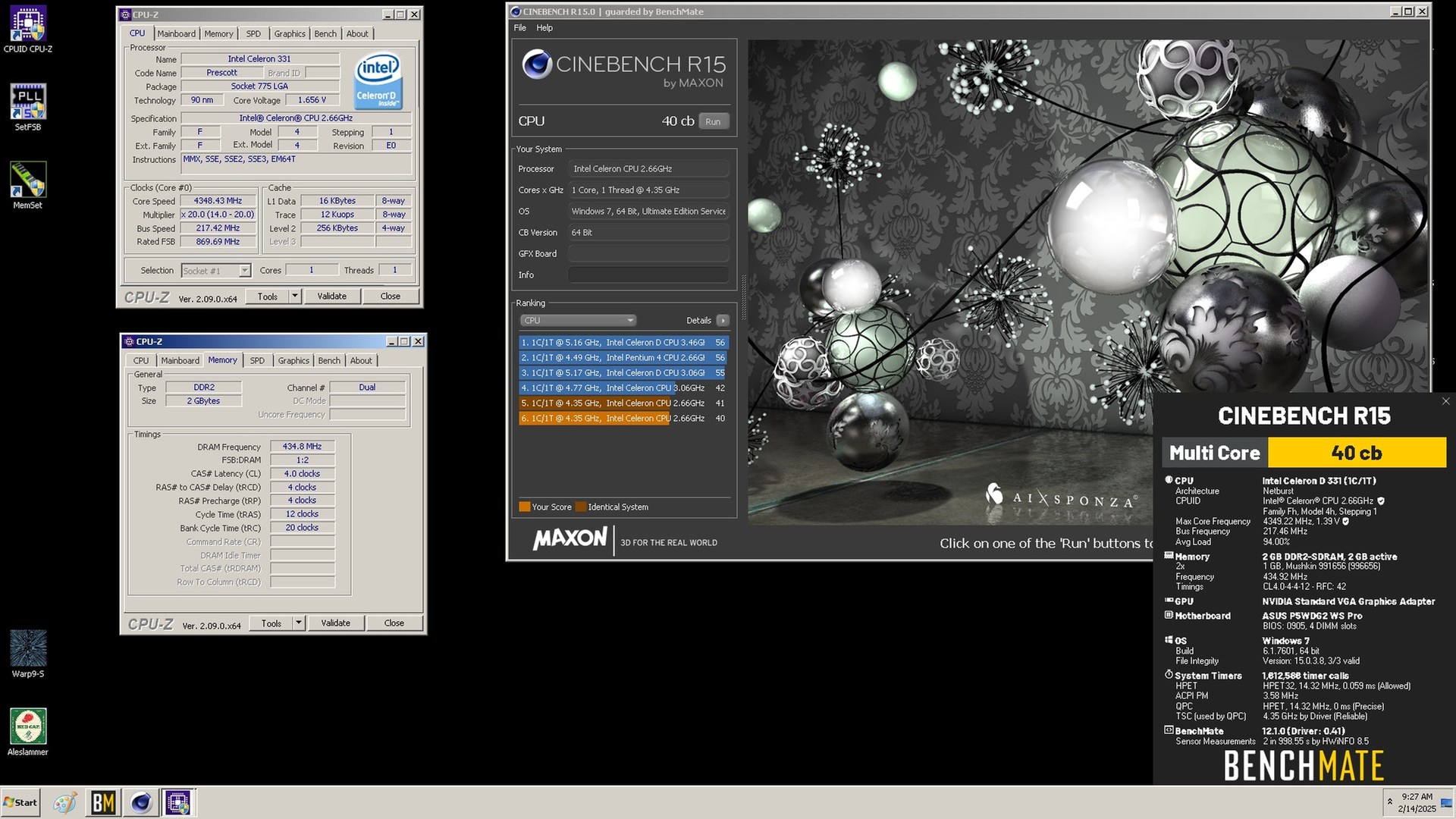
Task: Click the OS section icon in BenchMate panel
Action: point(1169,640)
